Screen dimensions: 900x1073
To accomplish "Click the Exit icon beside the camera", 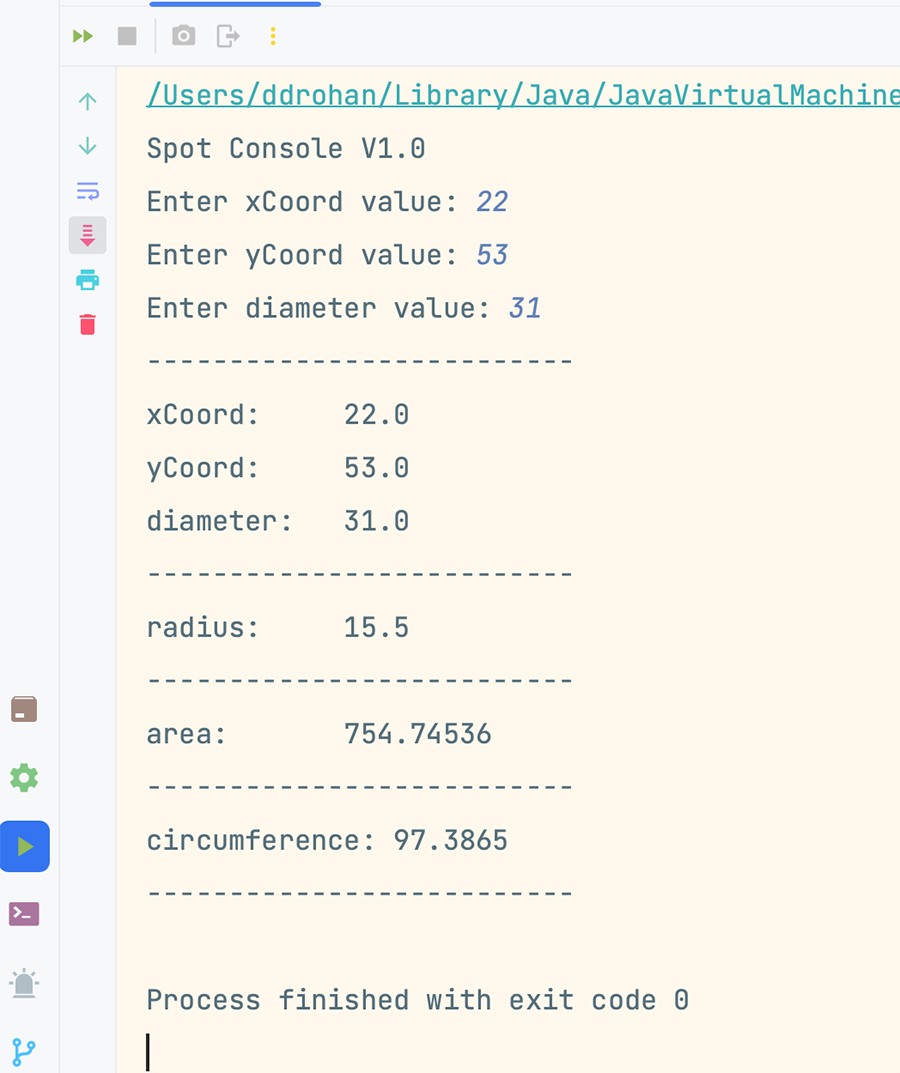I will 229,37.
